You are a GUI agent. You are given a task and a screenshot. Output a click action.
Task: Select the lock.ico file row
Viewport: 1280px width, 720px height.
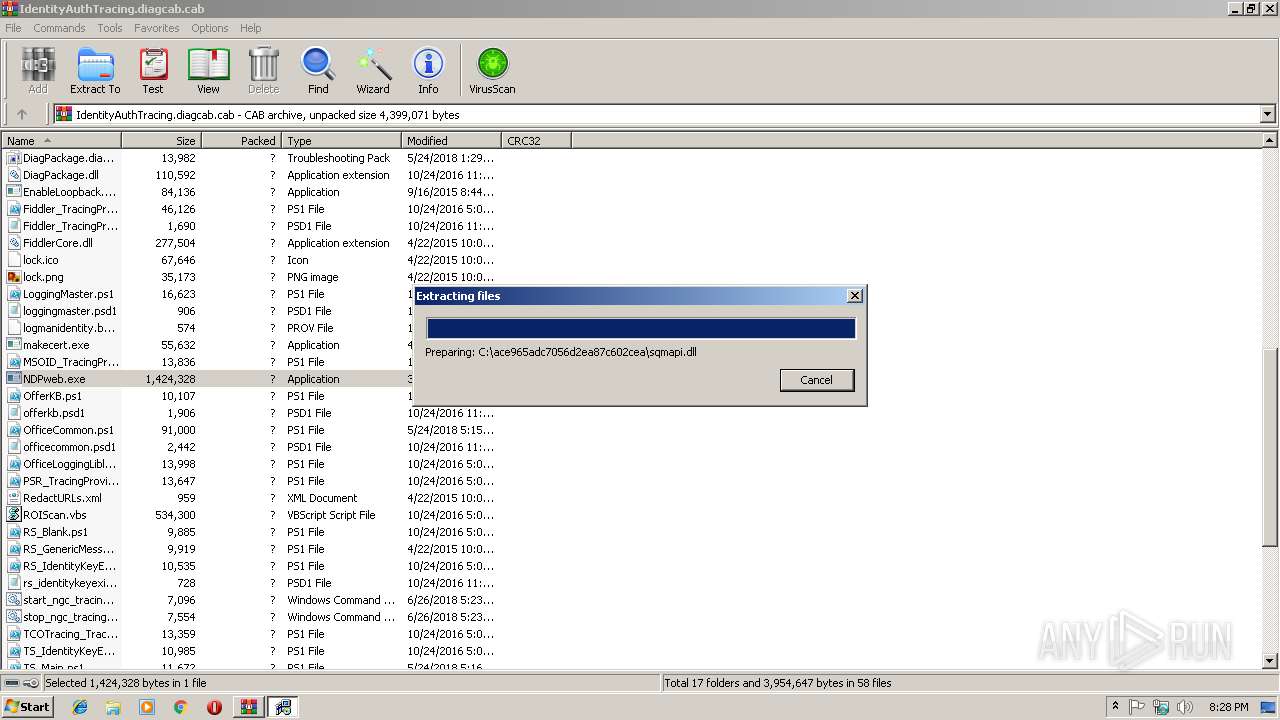[250, 260]
